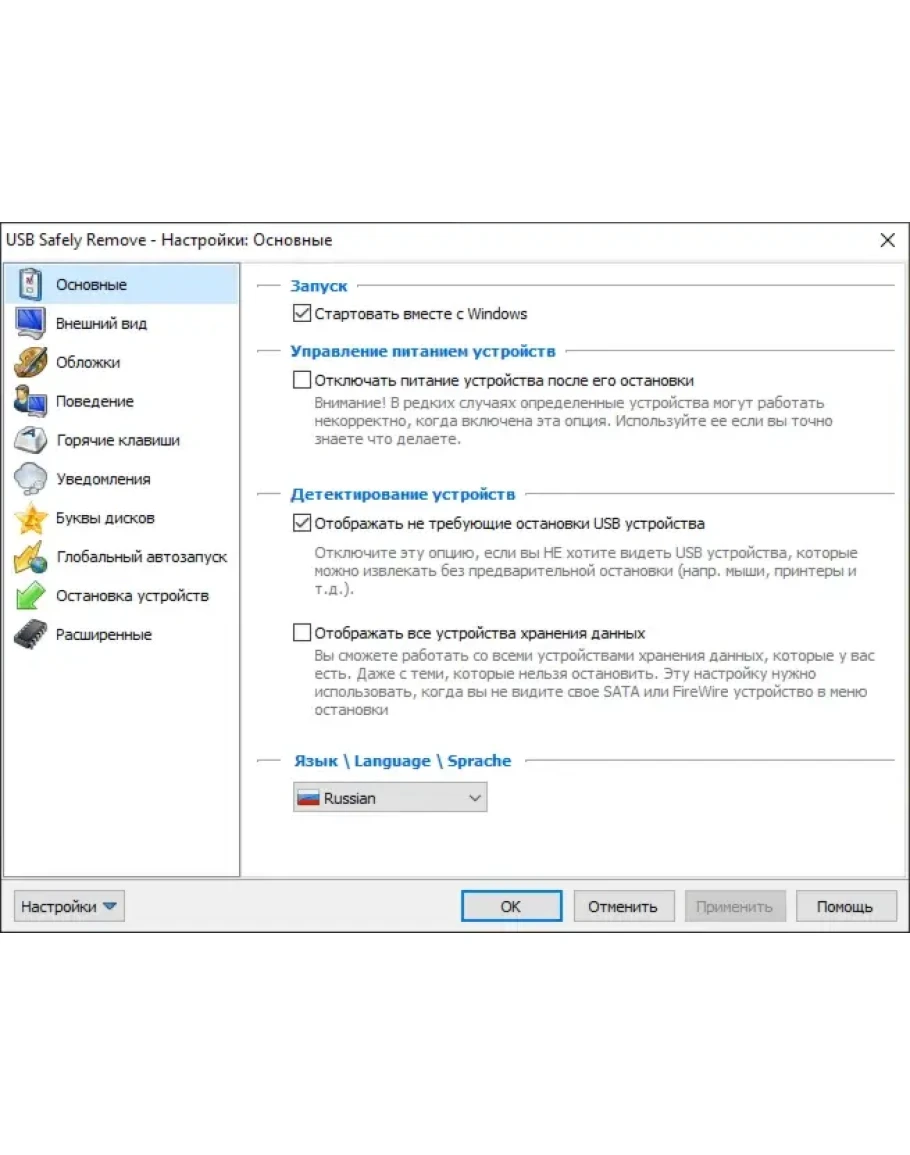The image size is (910, 1155).
Task: Open the Russian language dropdown
Action: pyautogui.click(x=390, y=798)
